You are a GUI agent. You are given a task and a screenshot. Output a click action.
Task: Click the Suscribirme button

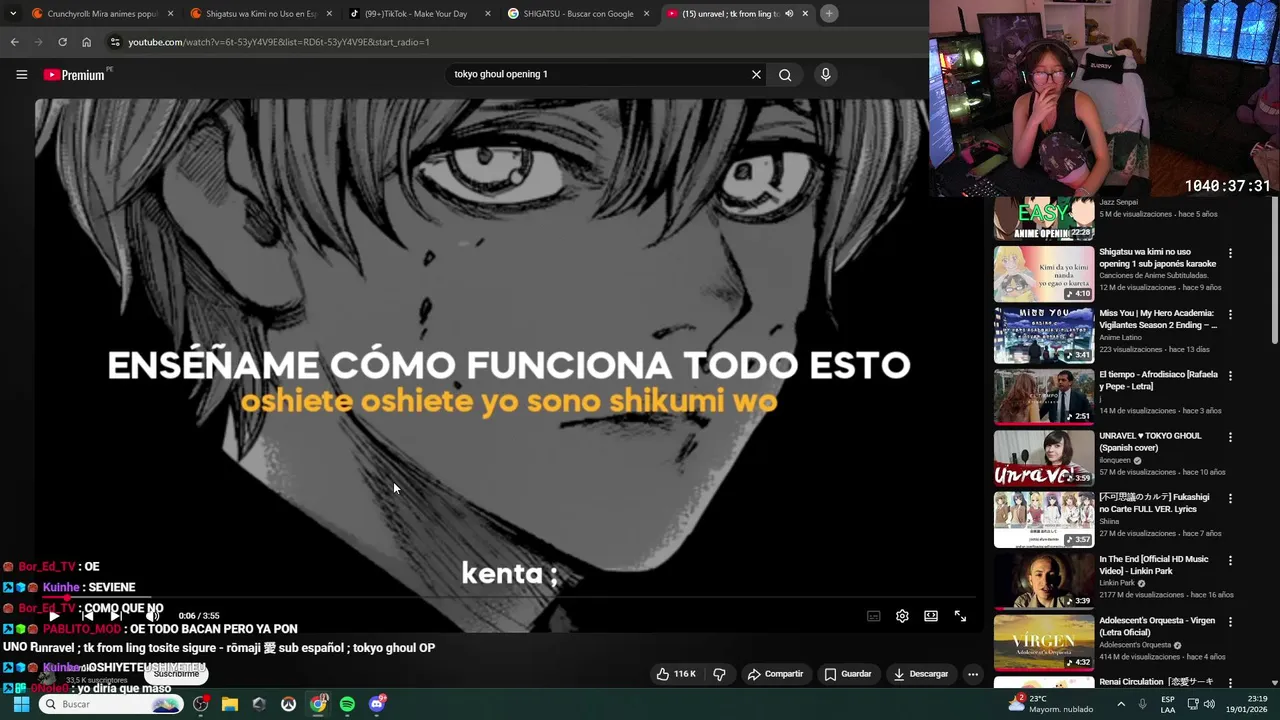point(176,674)
